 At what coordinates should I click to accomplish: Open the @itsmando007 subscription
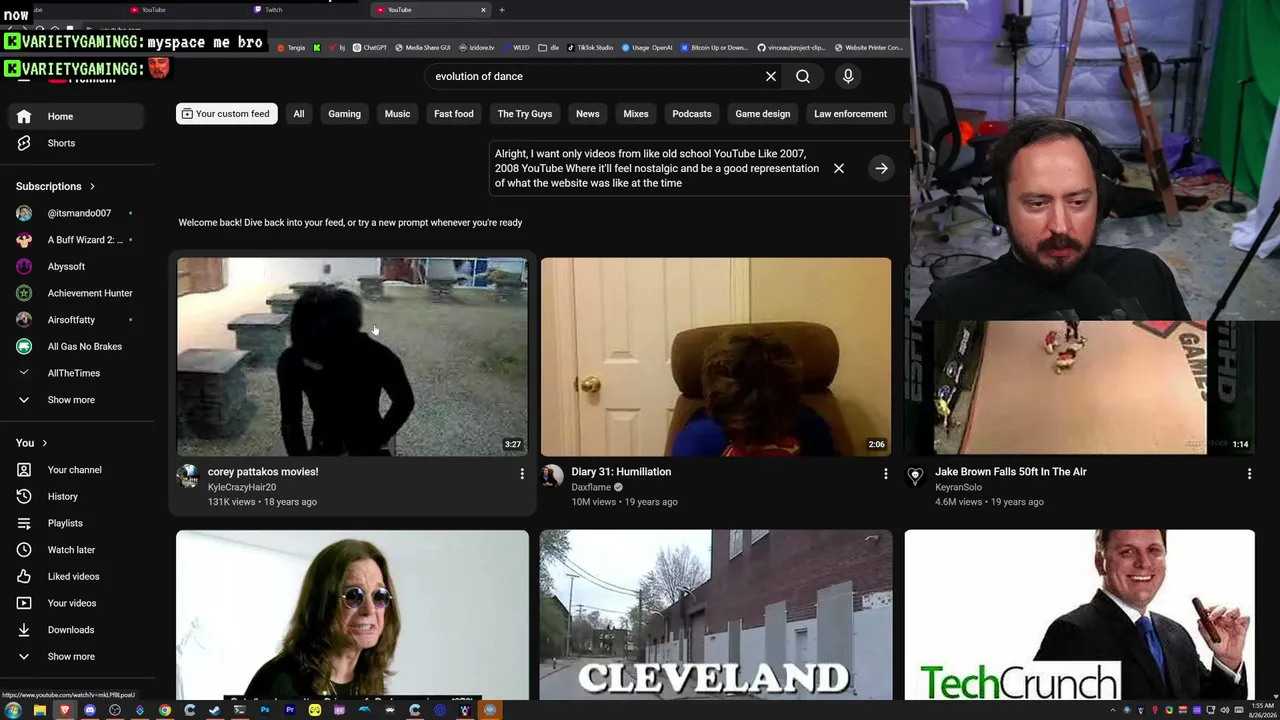click(x=78, y=213)
